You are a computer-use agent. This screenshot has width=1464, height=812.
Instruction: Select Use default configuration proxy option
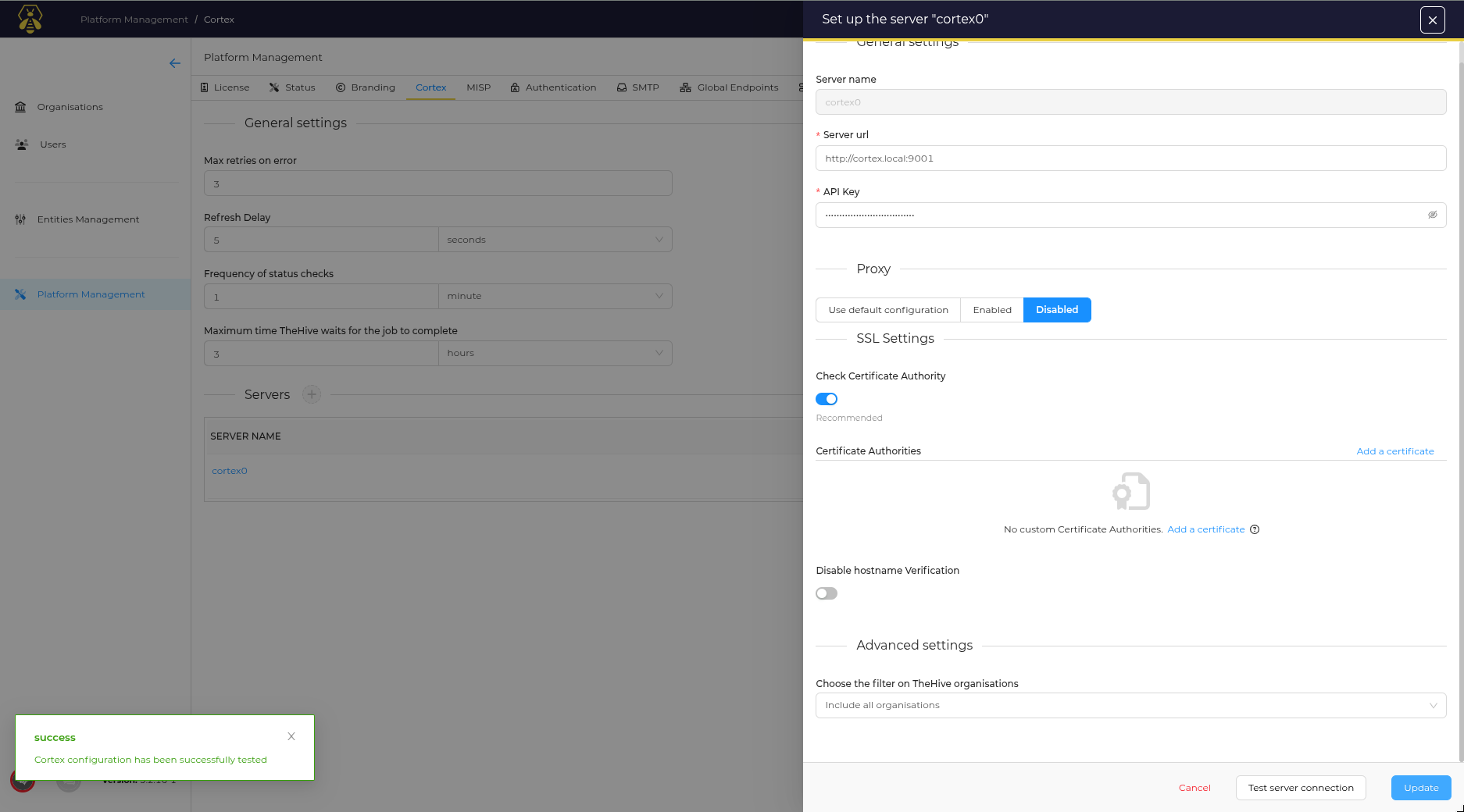888,310
